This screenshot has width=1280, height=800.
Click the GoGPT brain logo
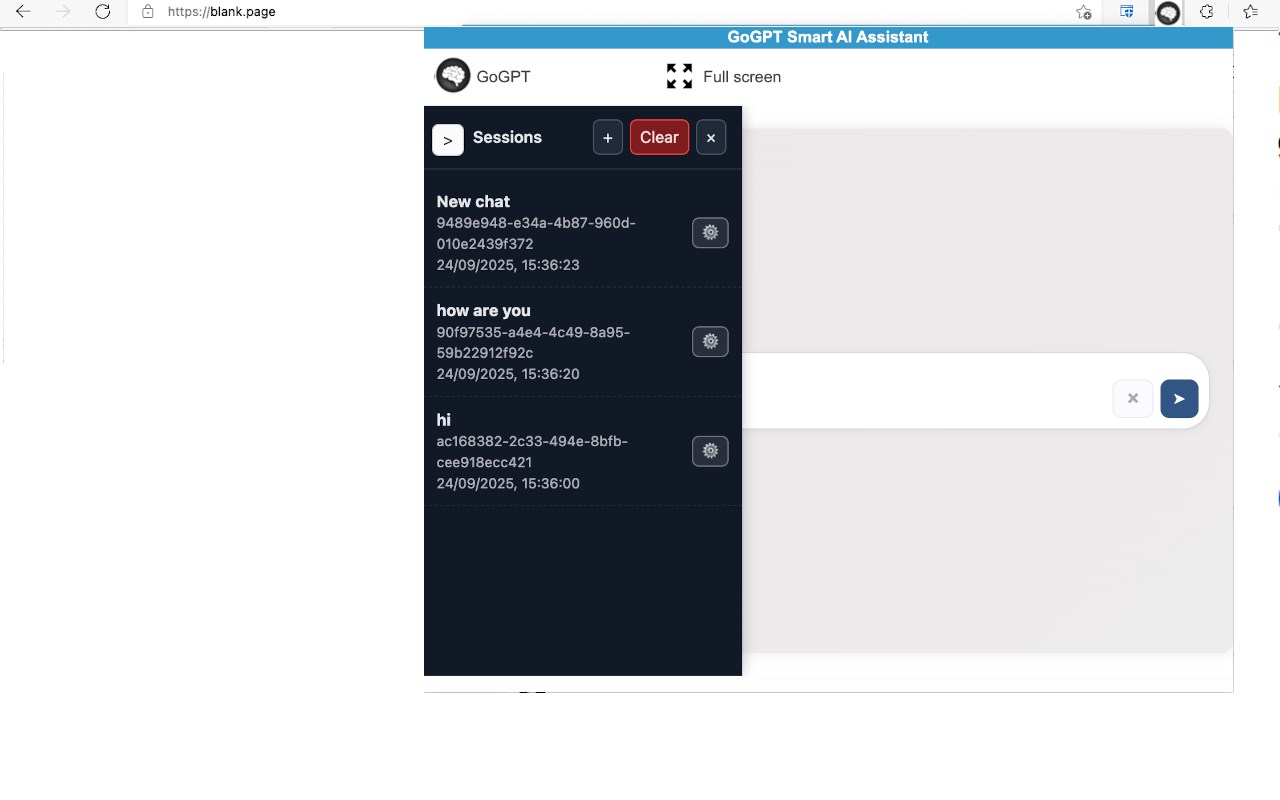(x=453, y=75)
